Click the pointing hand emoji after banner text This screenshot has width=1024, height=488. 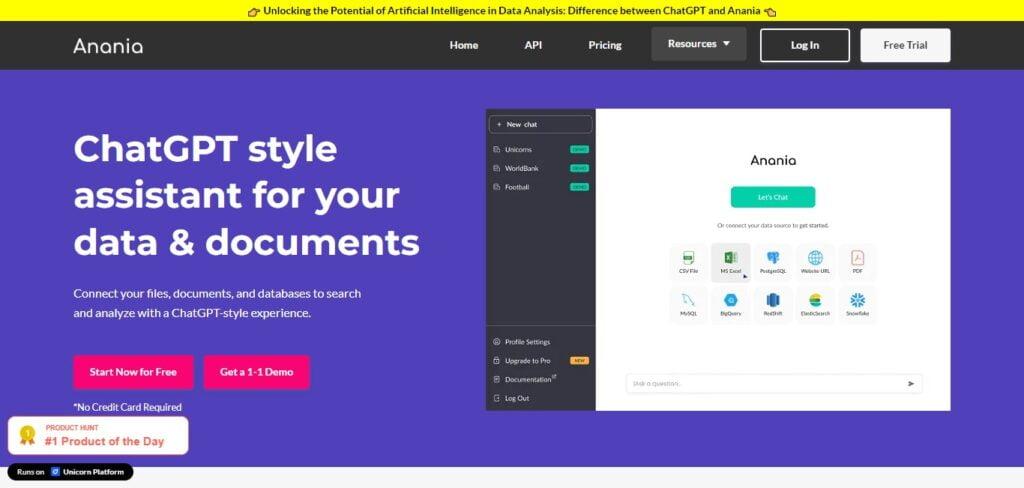coord(770,11)
